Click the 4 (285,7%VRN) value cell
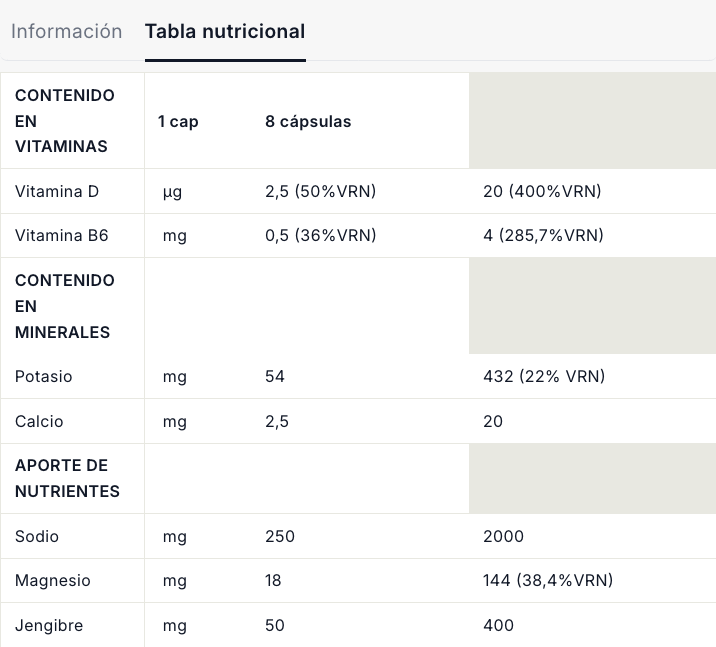 543,236
